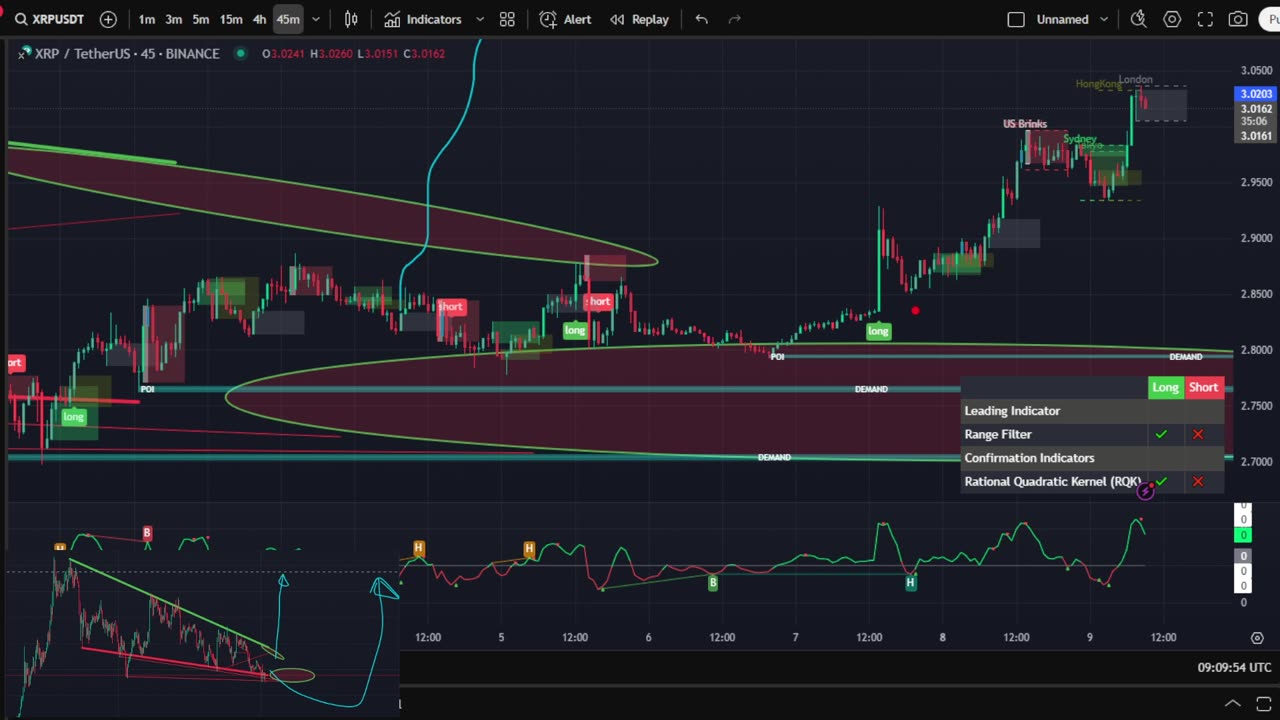
Task: Open the indicator templates grid icon
Action: point(507,19)
